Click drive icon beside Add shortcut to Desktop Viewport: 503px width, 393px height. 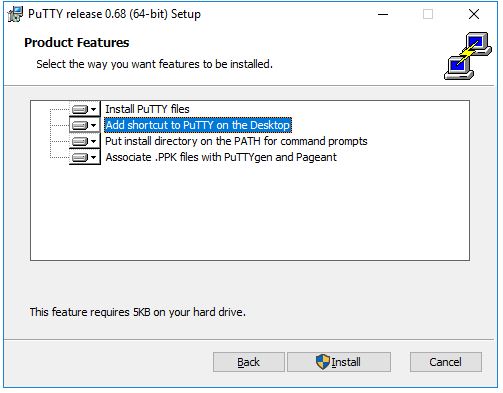click(80, 125)
